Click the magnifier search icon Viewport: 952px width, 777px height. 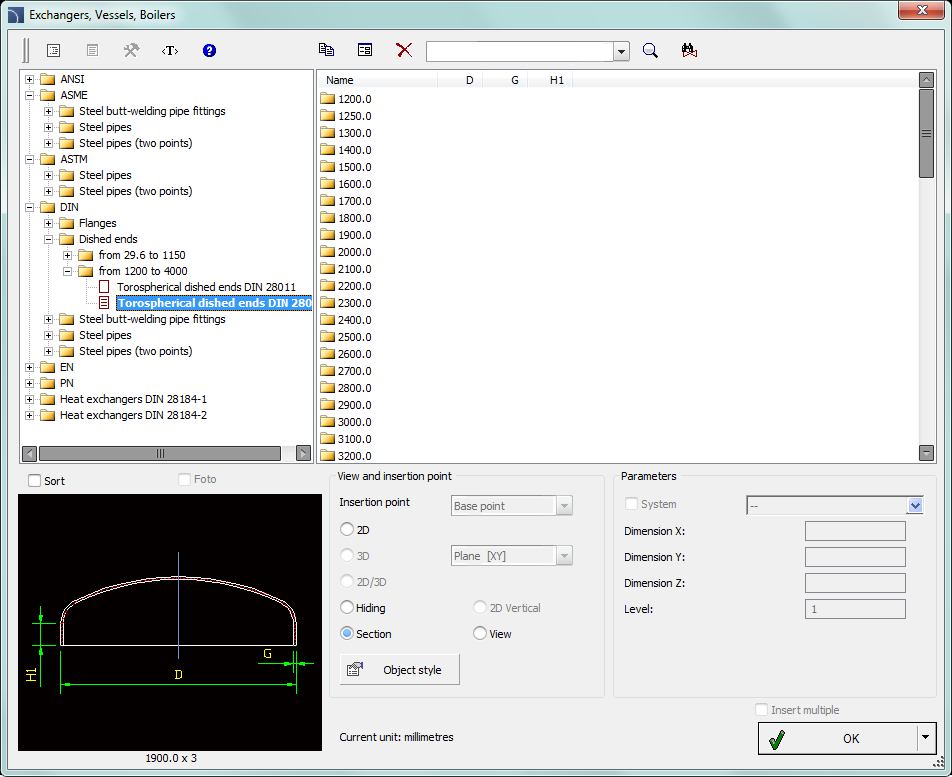click(x=650, y=50)
